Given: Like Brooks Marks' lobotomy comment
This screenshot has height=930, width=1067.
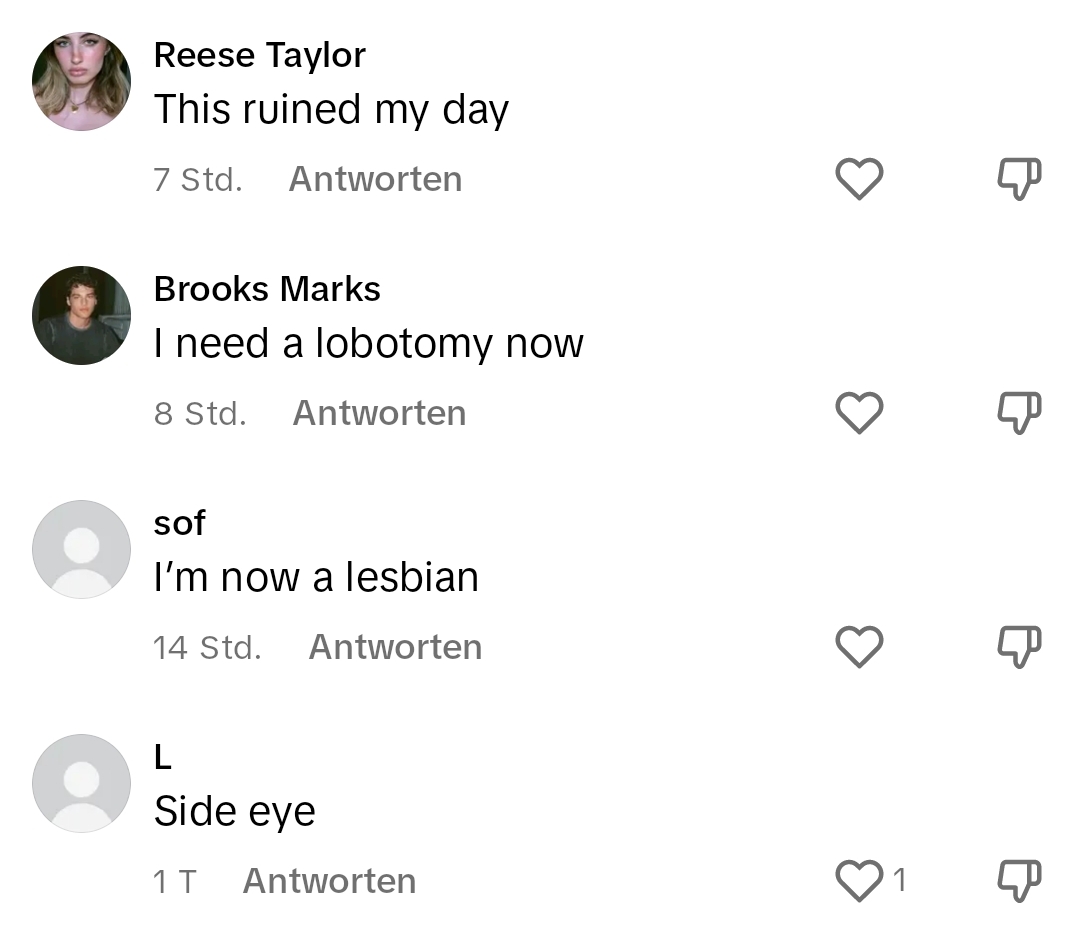Looking at the screenshot, I should (x=859, y=413).
